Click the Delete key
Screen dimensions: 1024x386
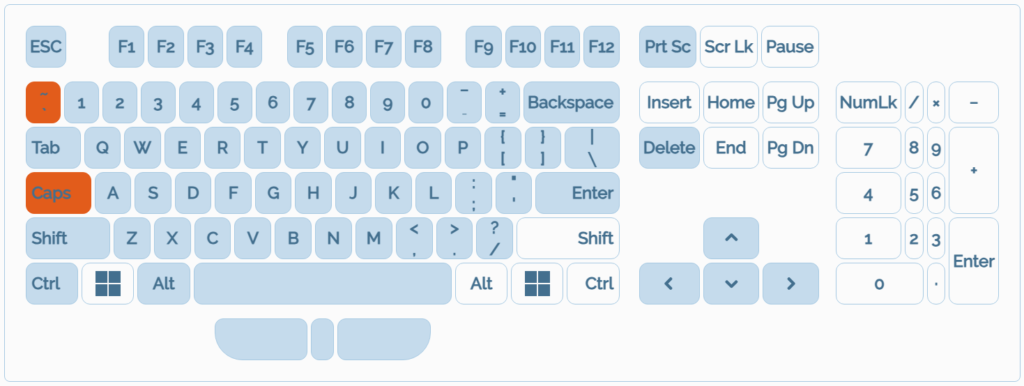click(669, 148)
